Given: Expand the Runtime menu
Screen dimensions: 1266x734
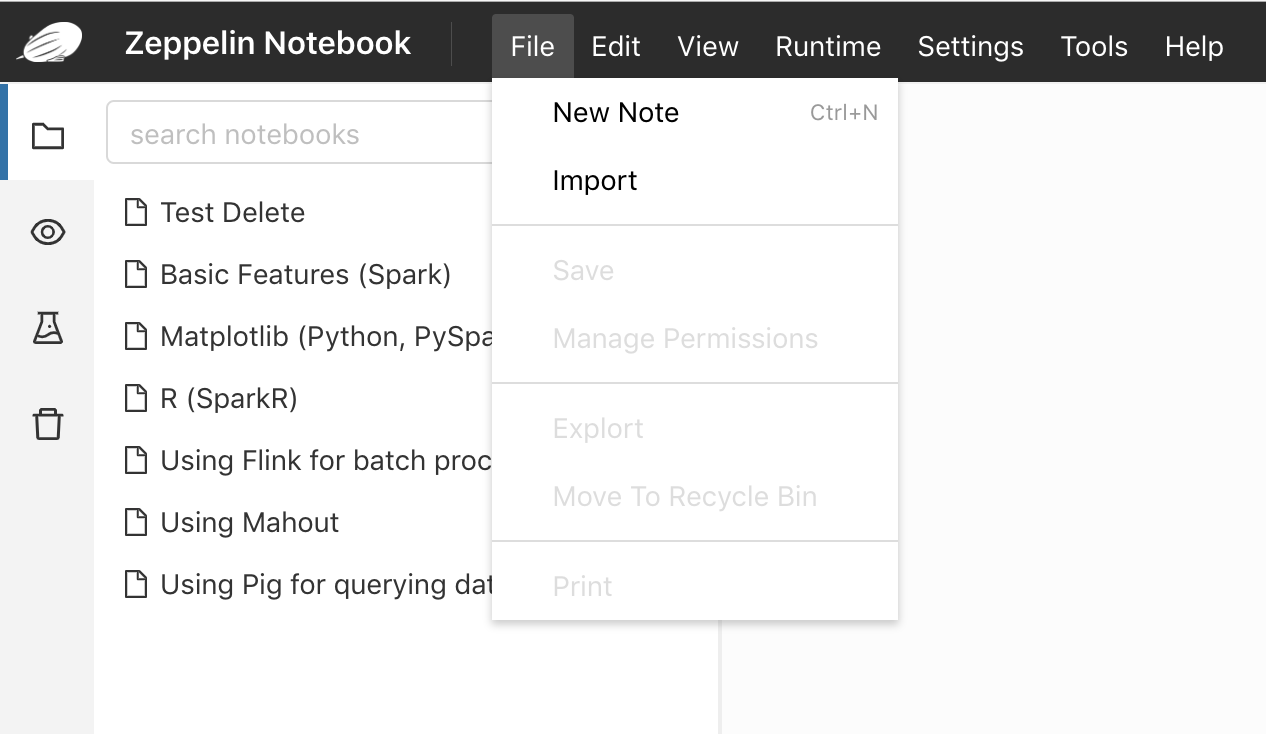Looking at the screenshot, I should [x=828, y=46].
